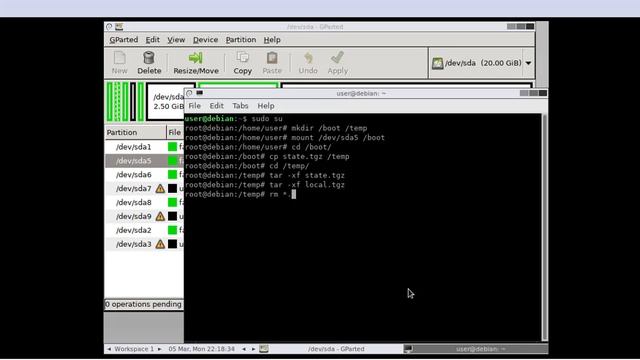This screenshot has width=640, height=360.
Task: Select the green-highlighted partition in disk map
Action: click(238, 85)
